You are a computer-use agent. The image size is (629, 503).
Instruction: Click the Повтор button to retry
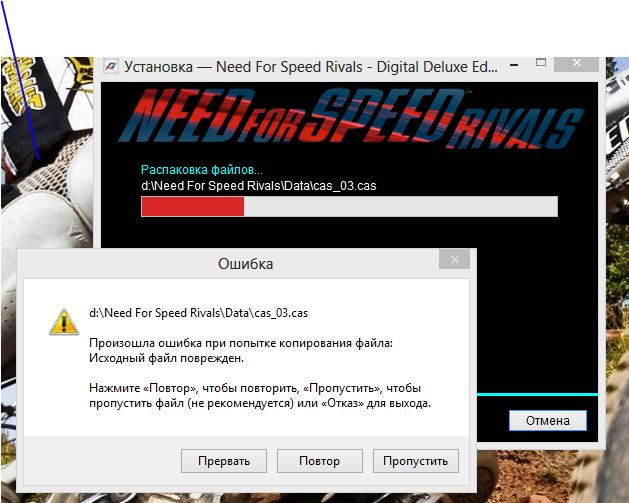(320, 461)
